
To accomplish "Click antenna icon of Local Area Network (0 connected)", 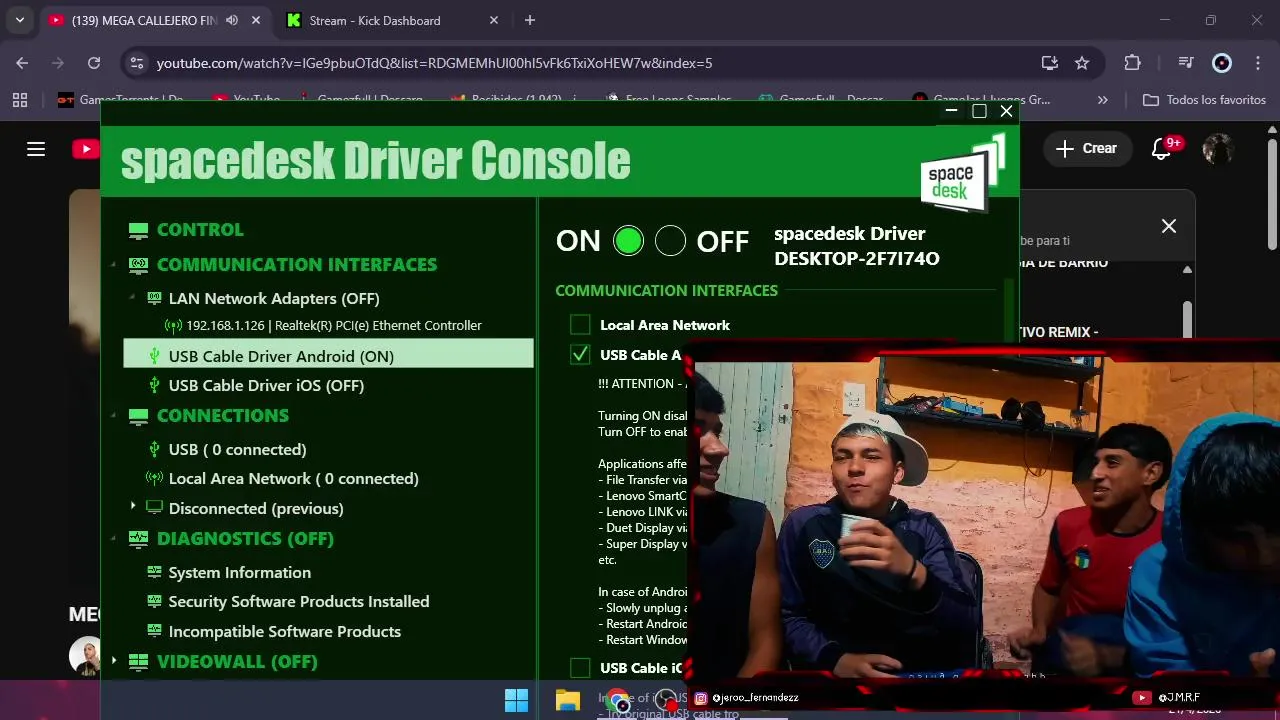I will [154, 478].
